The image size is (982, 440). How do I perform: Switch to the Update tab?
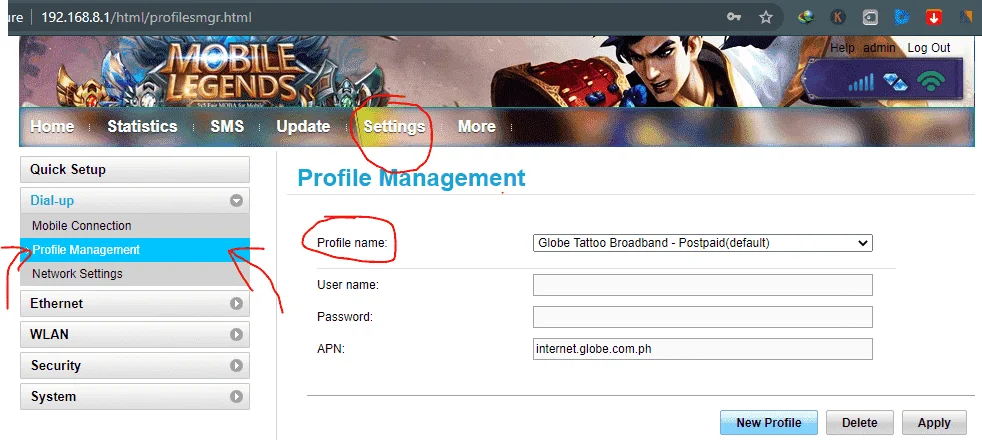pyautogui.click(x=303, y=126)
